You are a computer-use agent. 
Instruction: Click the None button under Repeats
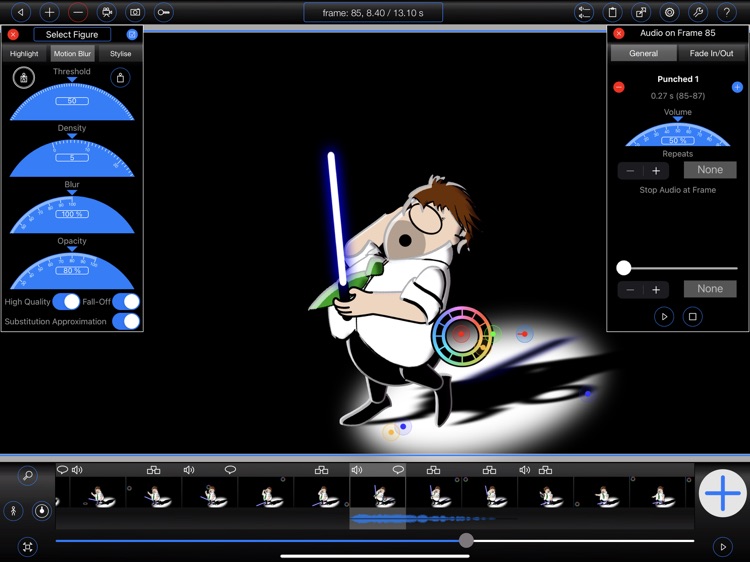click(x=710, y=170)
